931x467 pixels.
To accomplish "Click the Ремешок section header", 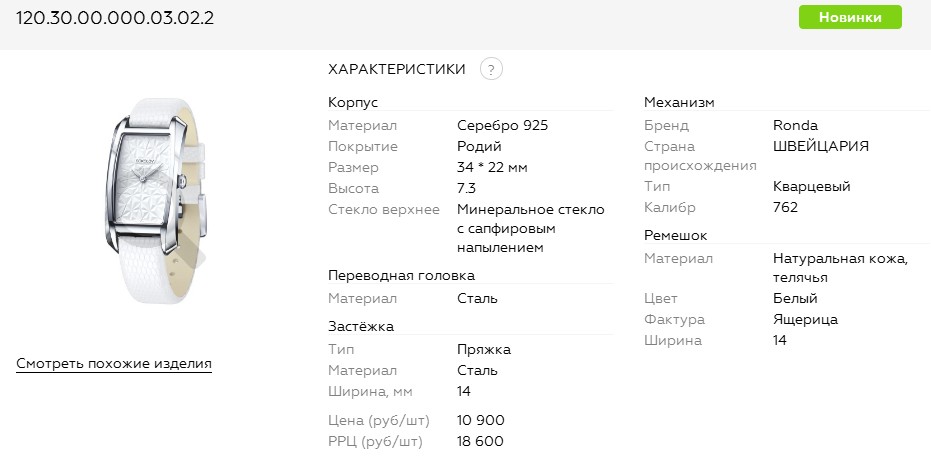I will pyautogui.click(x=675, y=236).
